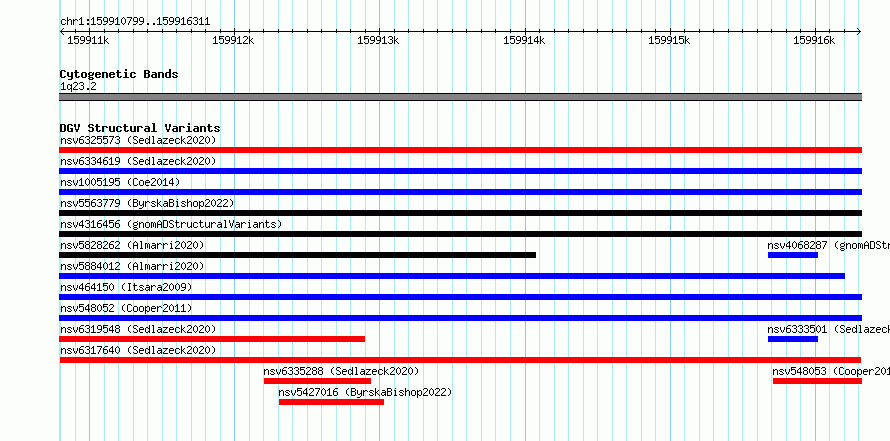Click the nsv6334619 (Sedlazeck2020) label
This screenshot has height=441, width=890.
(x=138, y=161)
